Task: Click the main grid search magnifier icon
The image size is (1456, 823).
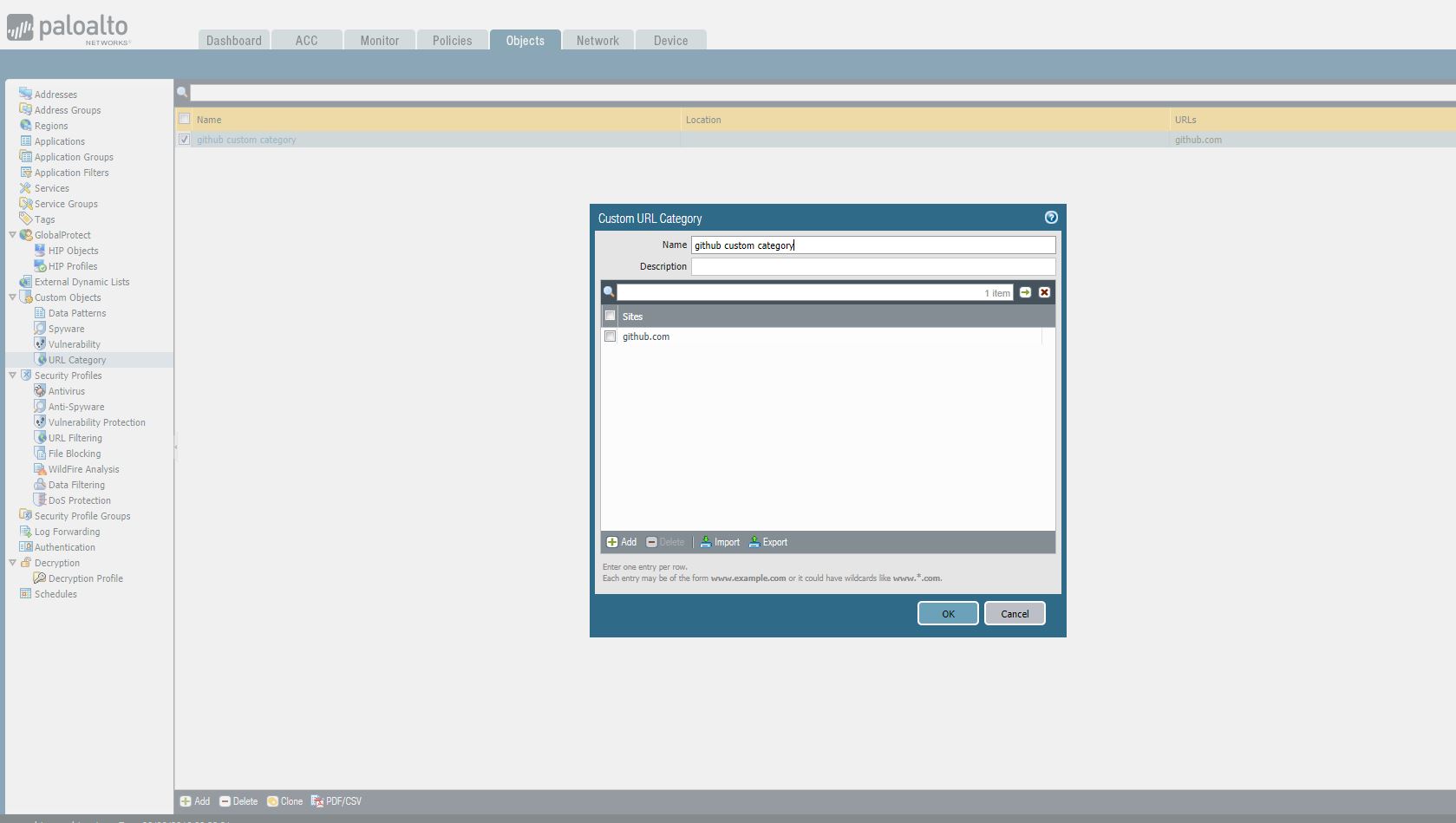Action: pos(182,92)
